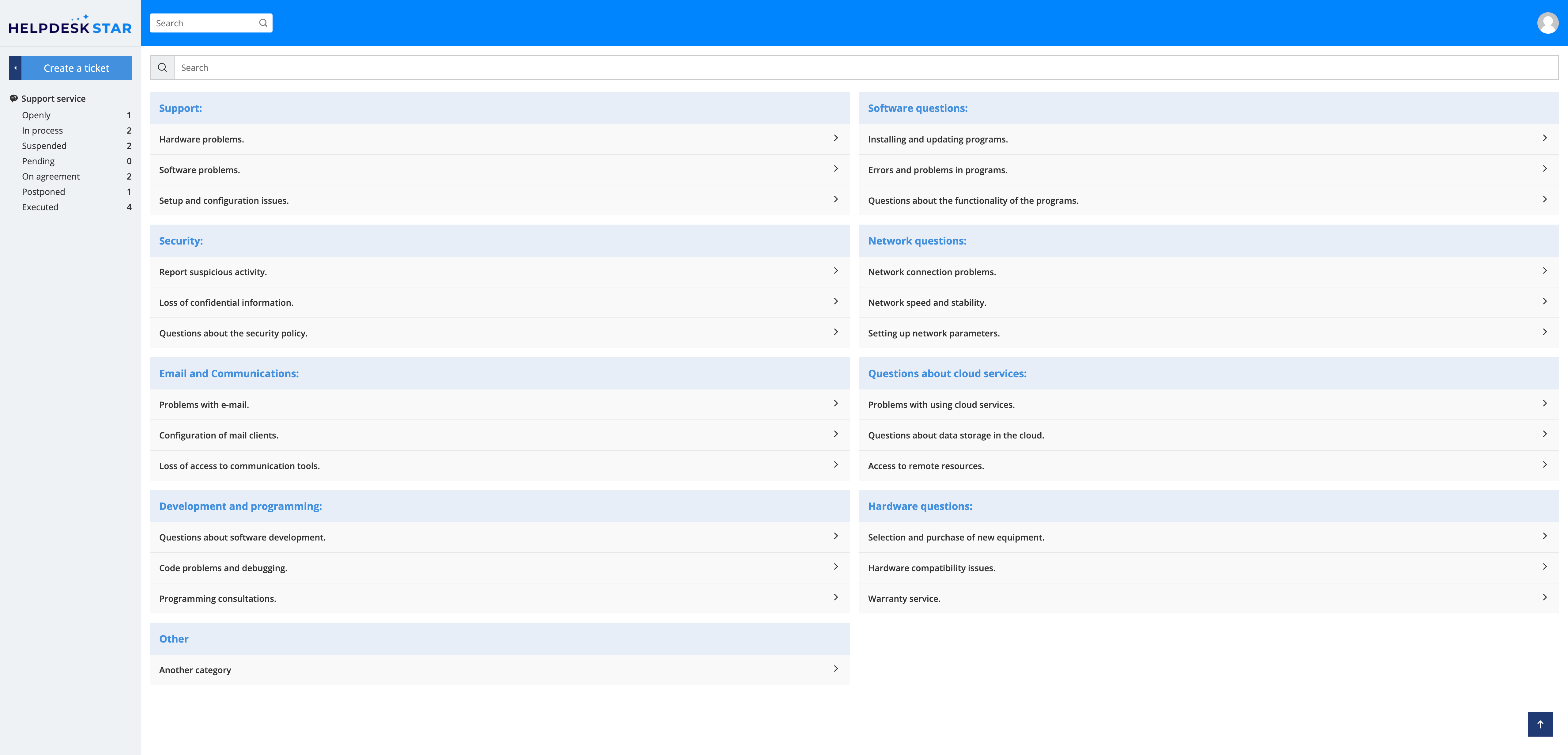Collapse sidebar with the small arrow tab
1568x755 pixels.
click(x=15, y=68)
